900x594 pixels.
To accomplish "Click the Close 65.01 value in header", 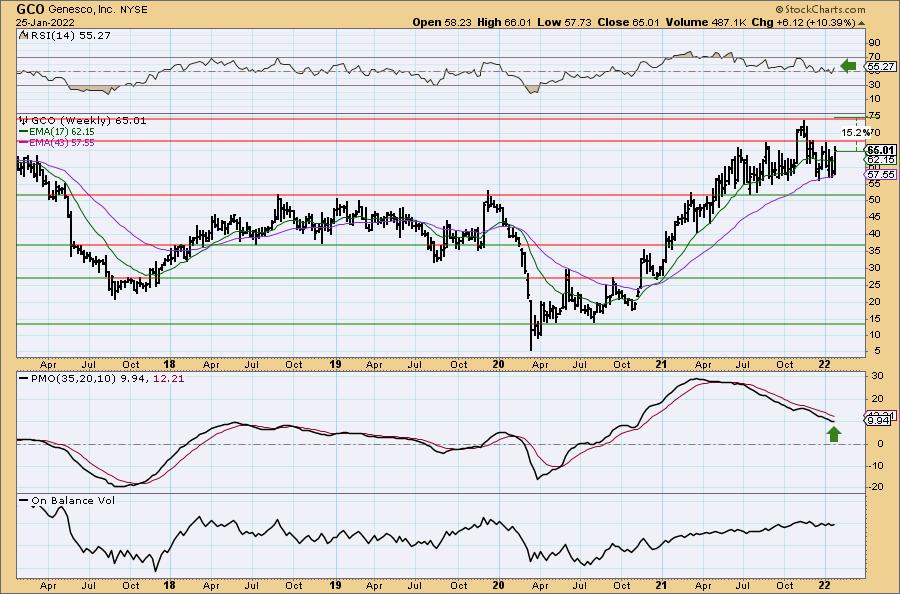I will 629,22.
